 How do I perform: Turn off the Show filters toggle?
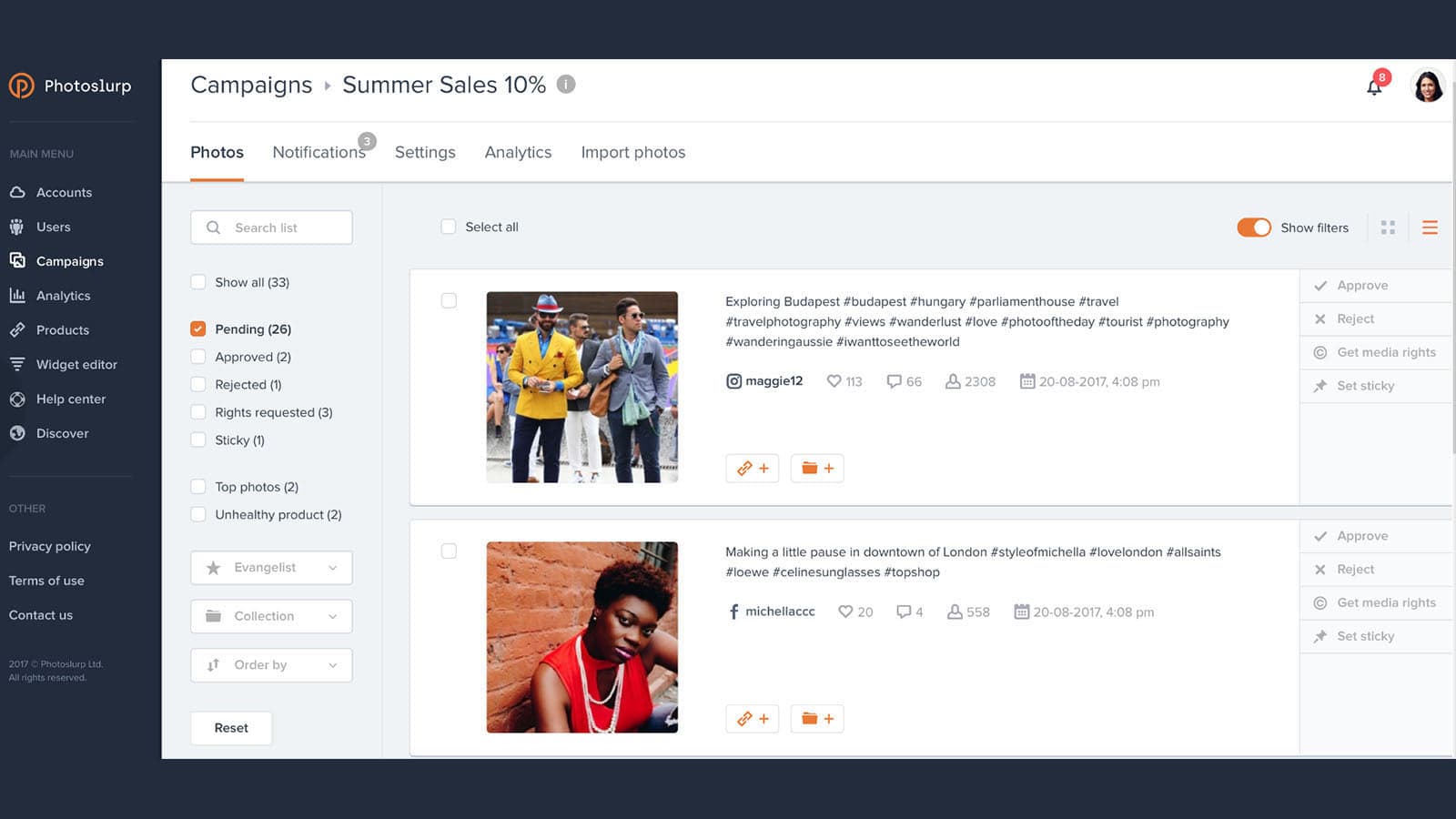pyautogui.click(x=1253, y=227)
